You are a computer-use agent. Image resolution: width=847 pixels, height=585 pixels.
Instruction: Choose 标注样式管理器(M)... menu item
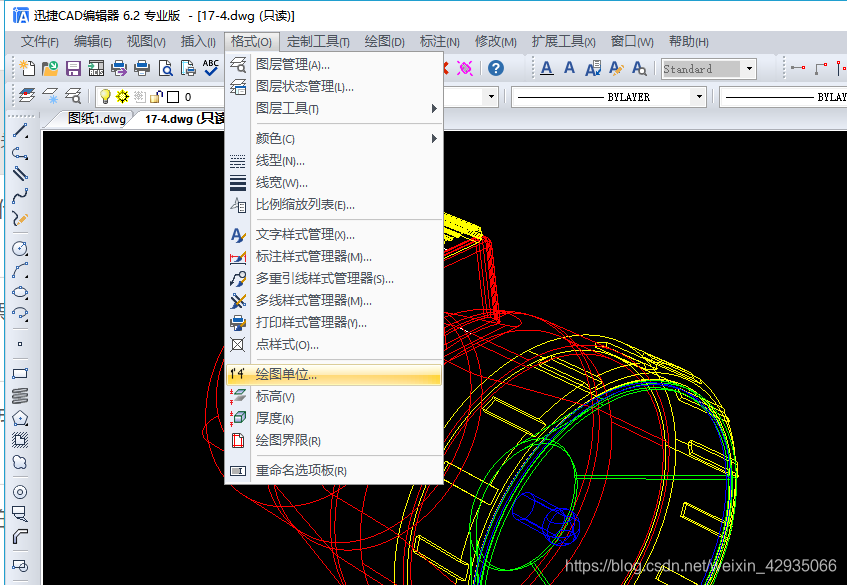(x=334, y=257)
